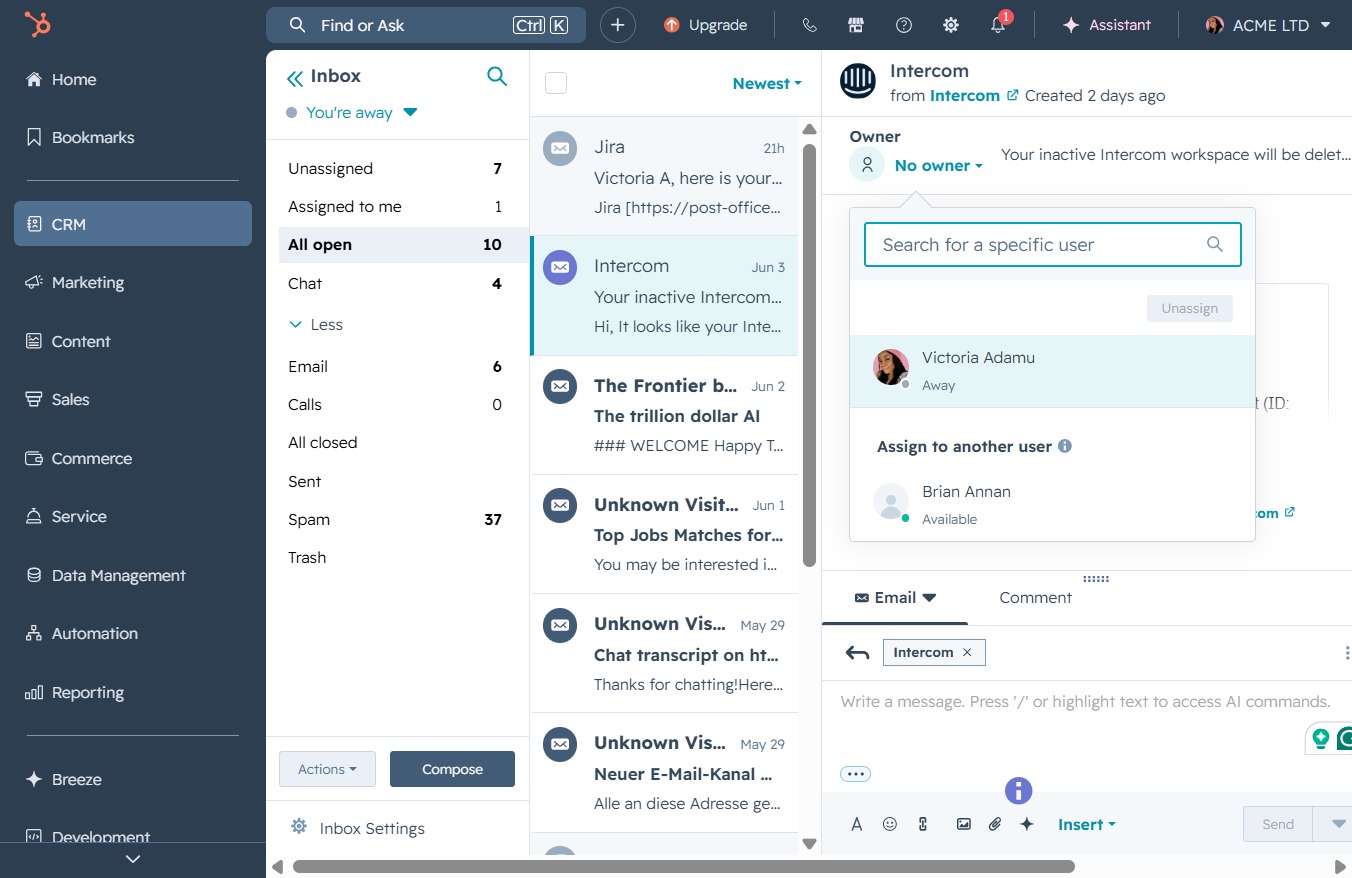Image resolution: width=1352 pixels, height=878 pixels.
Task: Open the settings gear in top bar
Action: 951,25
